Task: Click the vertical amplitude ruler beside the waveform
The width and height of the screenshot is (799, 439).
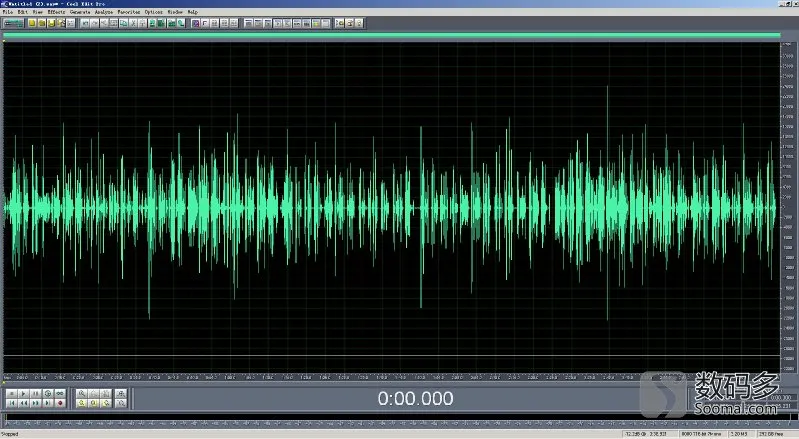Action: click(x=788, y=206)
